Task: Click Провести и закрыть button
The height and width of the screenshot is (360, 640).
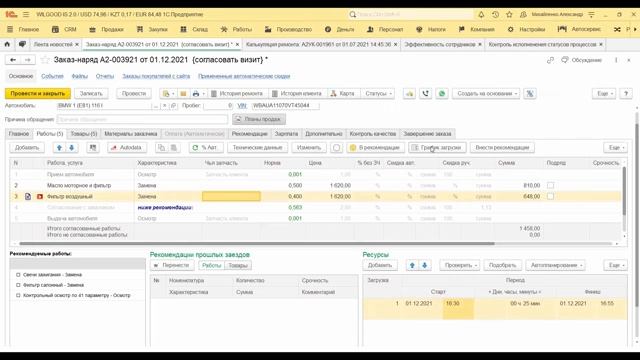Action: tap(38, 93)
